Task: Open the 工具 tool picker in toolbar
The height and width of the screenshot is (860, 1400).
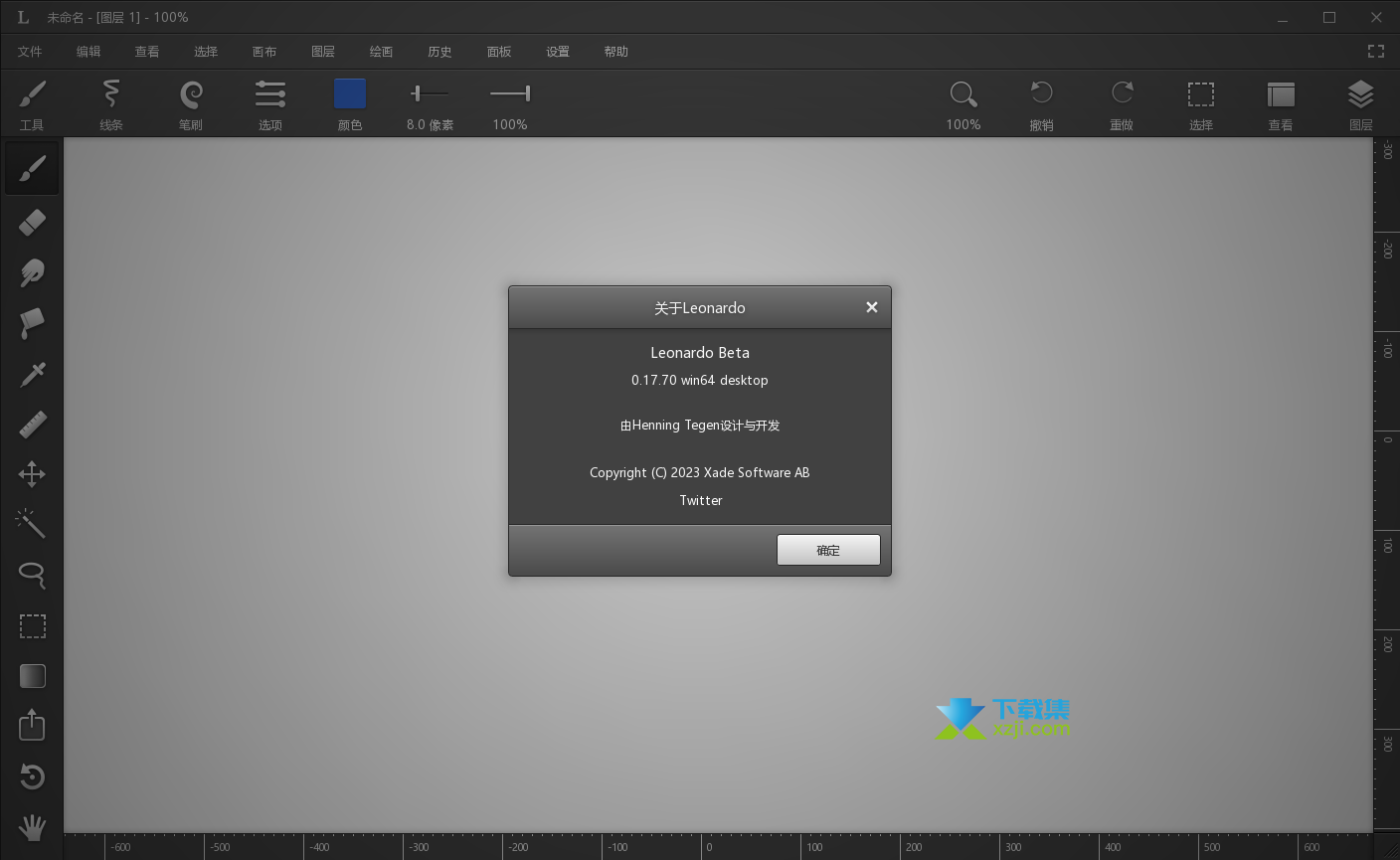Action: [x=32, y=104]
